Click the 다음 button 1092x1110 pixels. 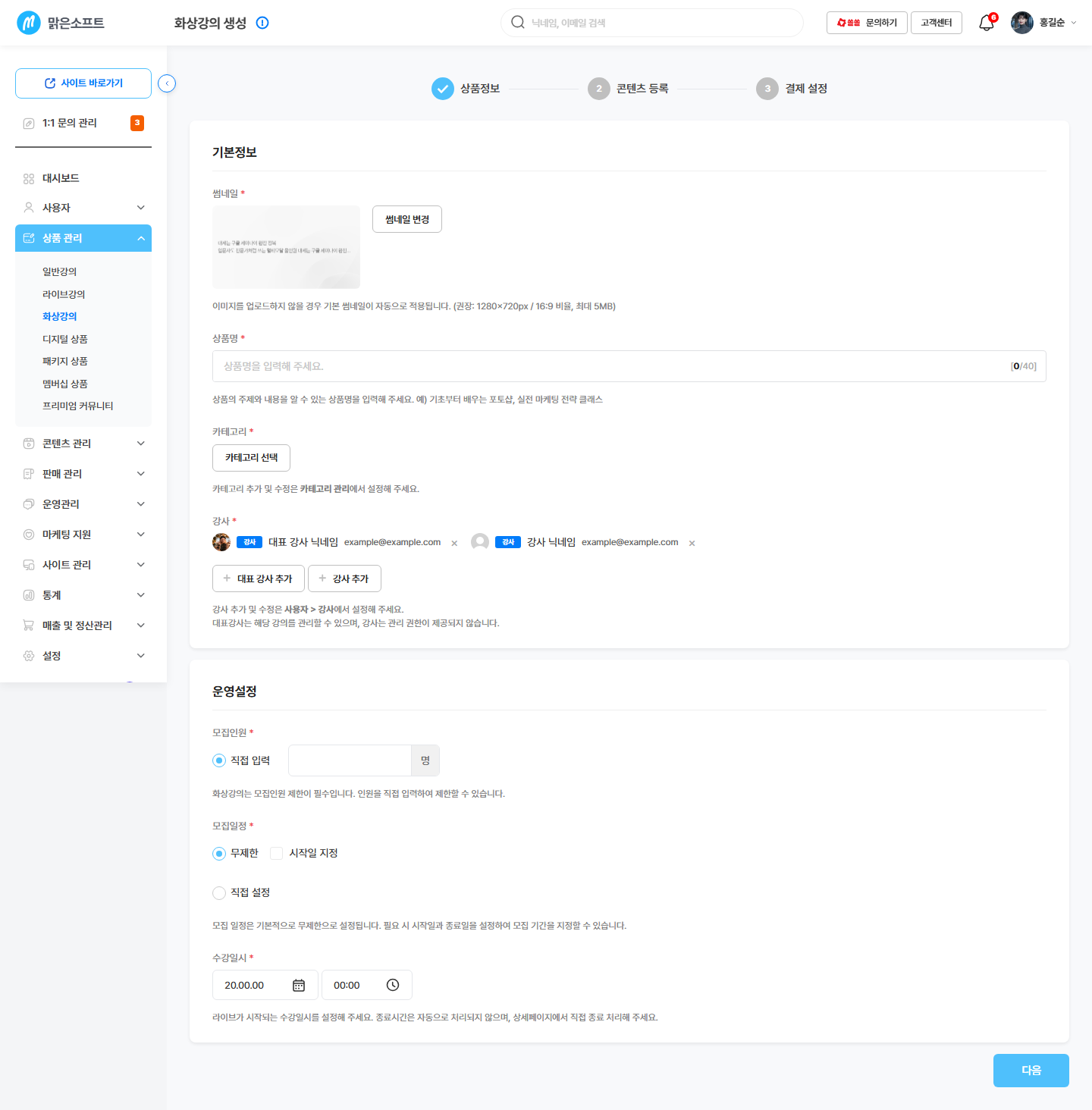[x=1031, y=1071]
